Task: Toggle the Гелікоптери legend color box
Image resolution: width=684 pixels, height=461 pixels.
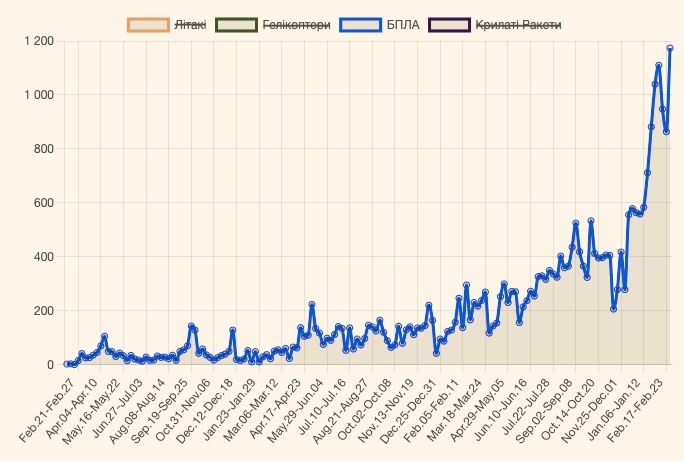Action: 236,24
